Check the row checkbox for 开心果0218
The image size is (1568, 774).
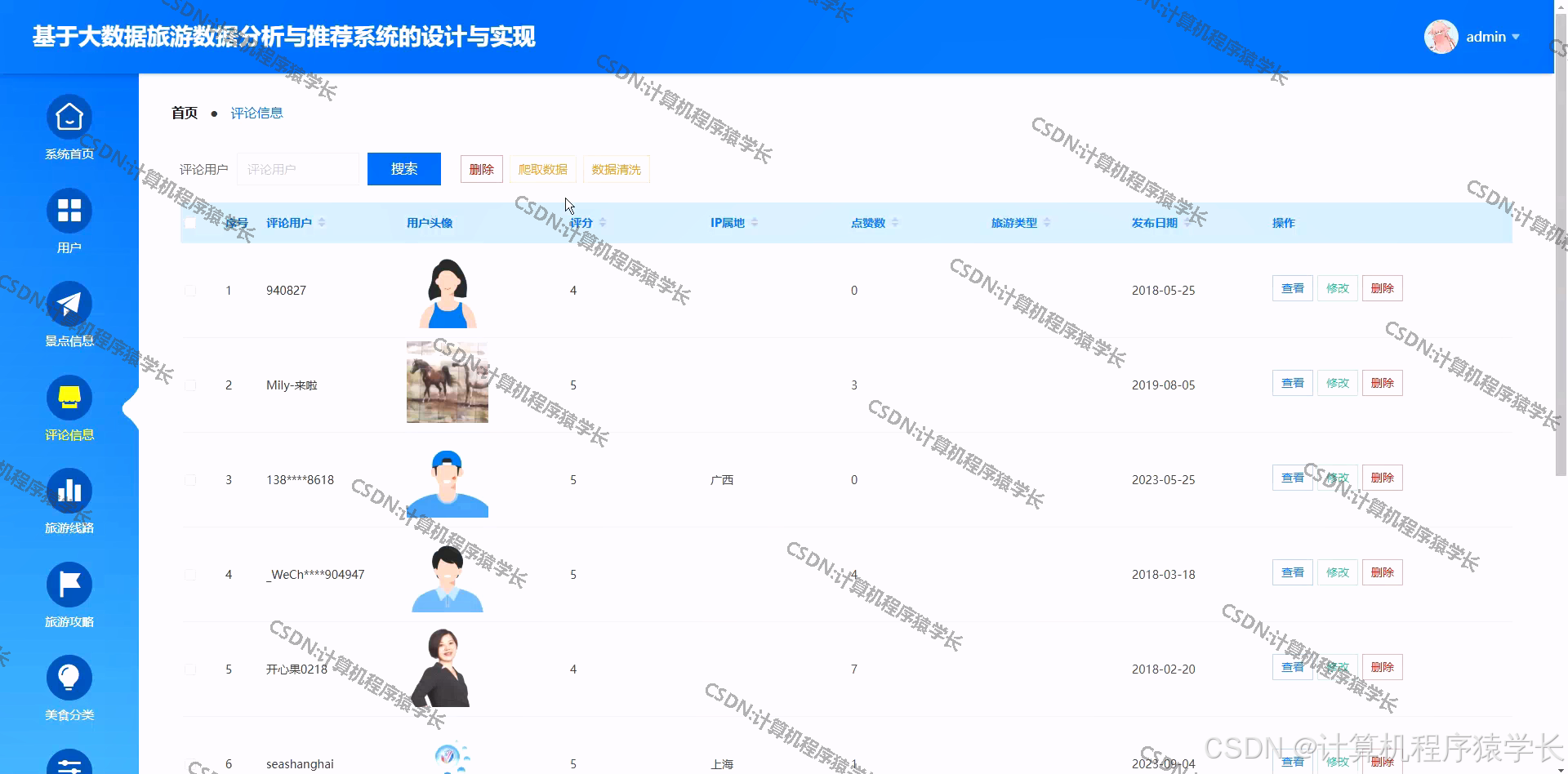click(x=190, y=669)
